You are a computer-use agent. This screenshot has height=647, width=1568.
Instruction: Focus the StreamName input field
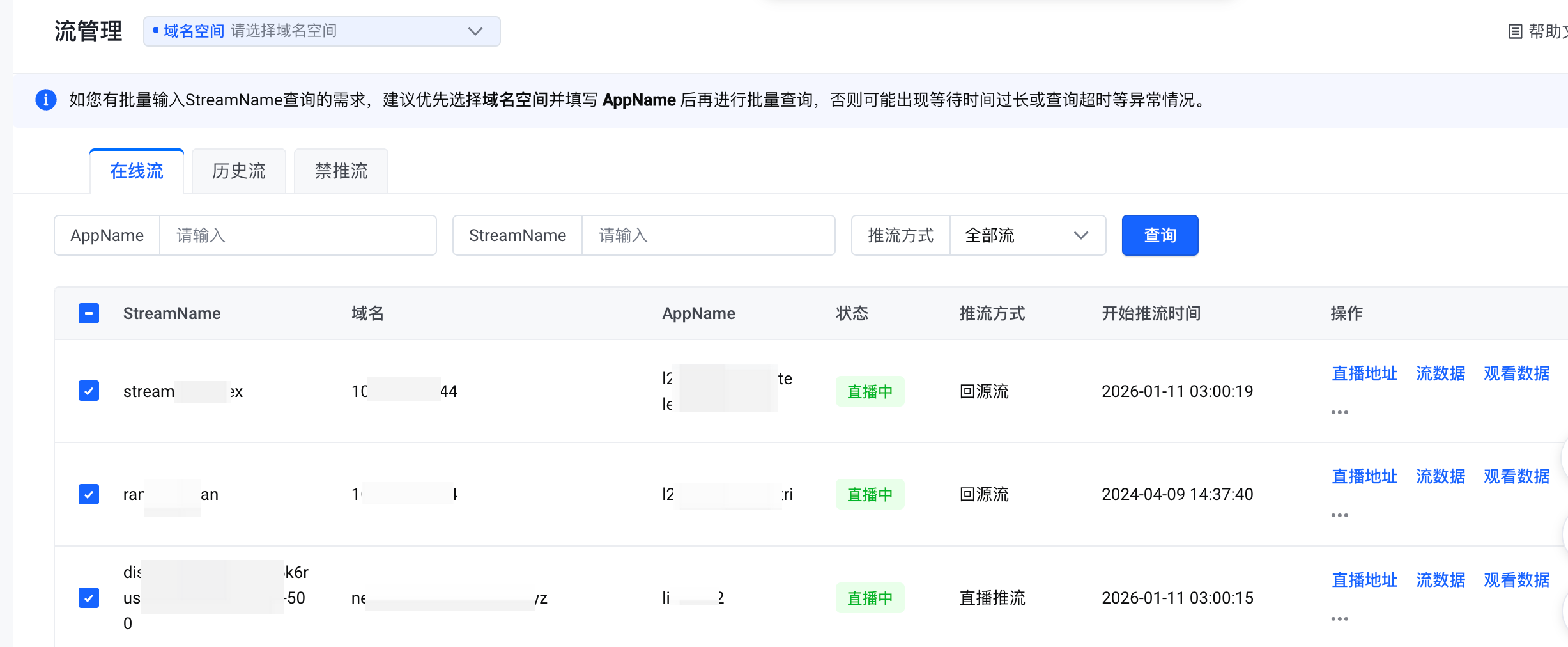click(x=707, y=235)
